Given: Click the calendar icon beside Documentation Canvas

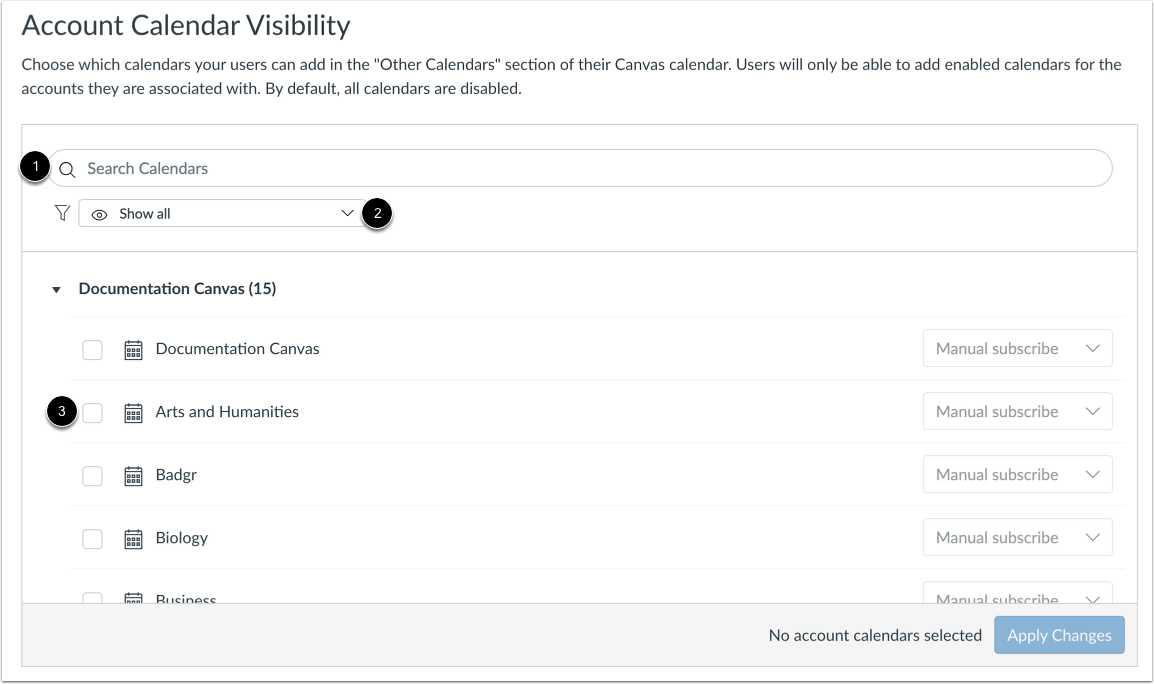Looking at the screenshot, I should point(133,349).
